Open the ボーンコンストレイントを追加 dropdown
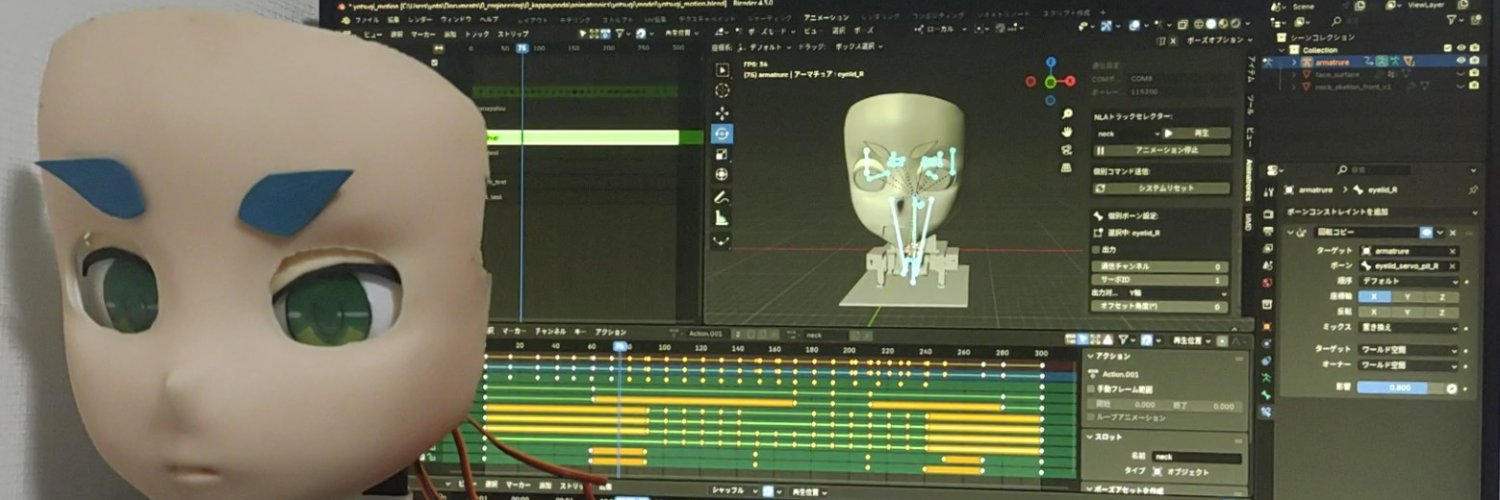The width and height of the screenshot is (1500, 500). point(1381,212)
